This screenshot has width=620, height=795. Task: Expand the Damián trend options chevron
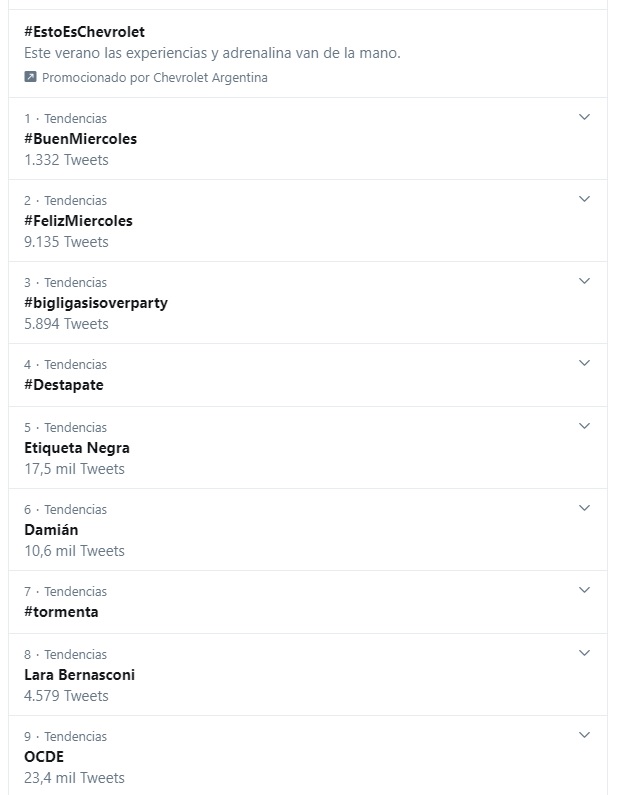tap(585, 509)
